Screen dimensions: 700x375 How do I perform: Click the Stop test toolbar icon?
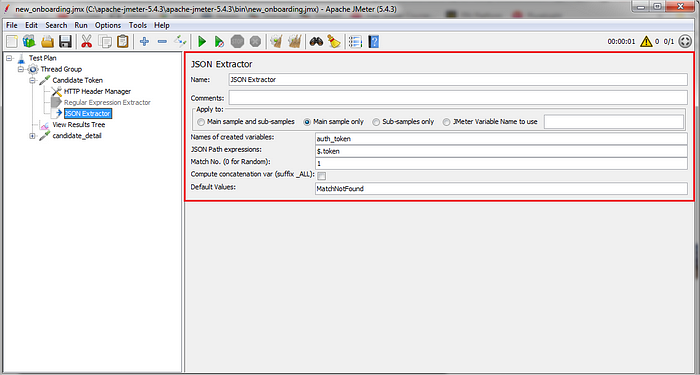(x=237, y=42)
